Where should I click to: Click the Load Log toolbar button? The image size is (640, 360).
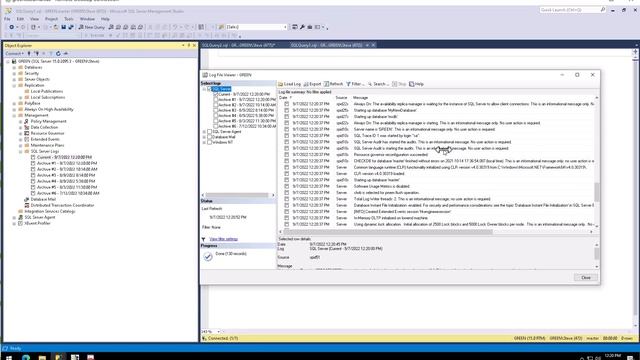(289, 84)
